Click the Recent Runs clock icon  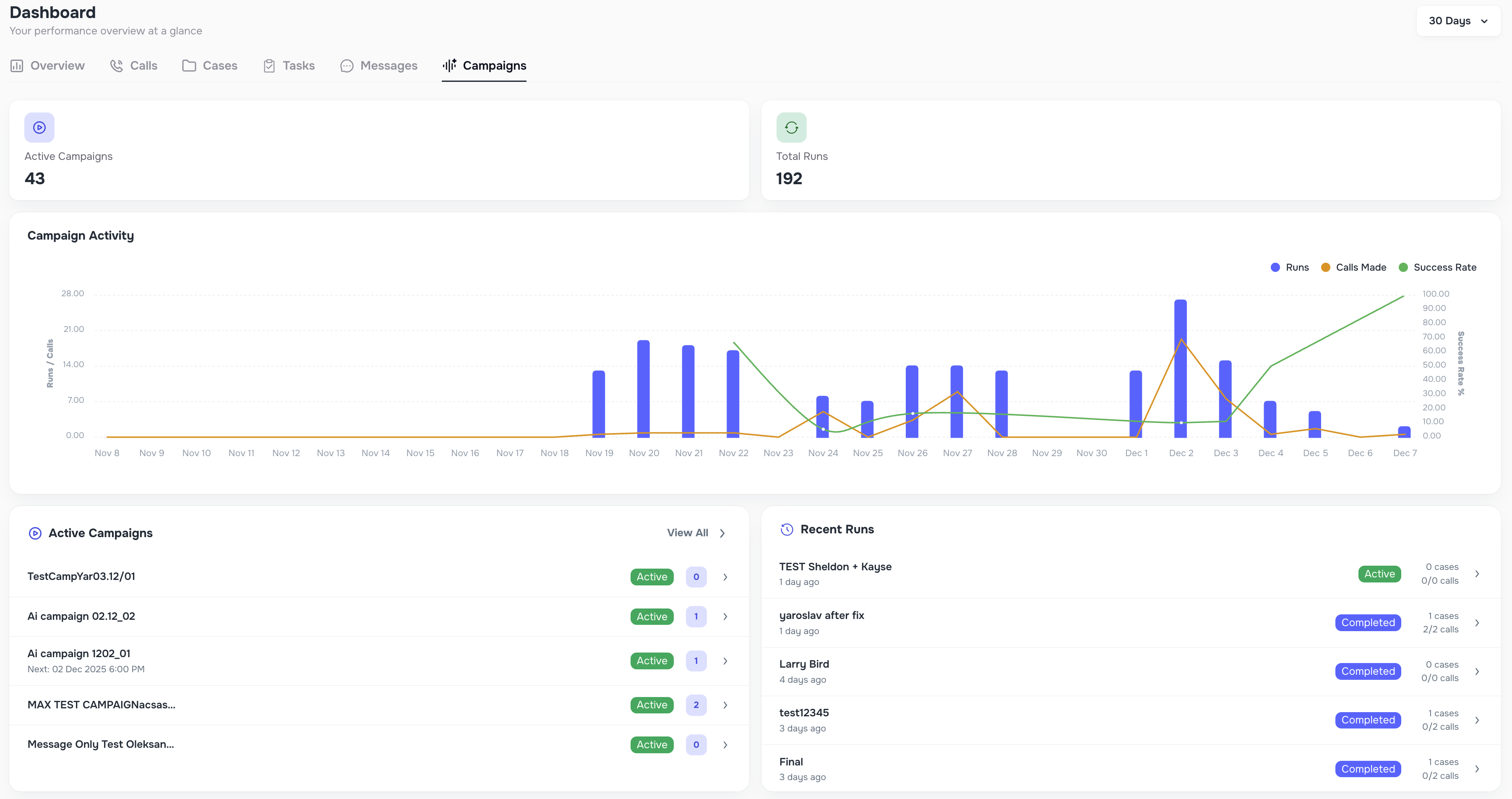pos(787,529)
